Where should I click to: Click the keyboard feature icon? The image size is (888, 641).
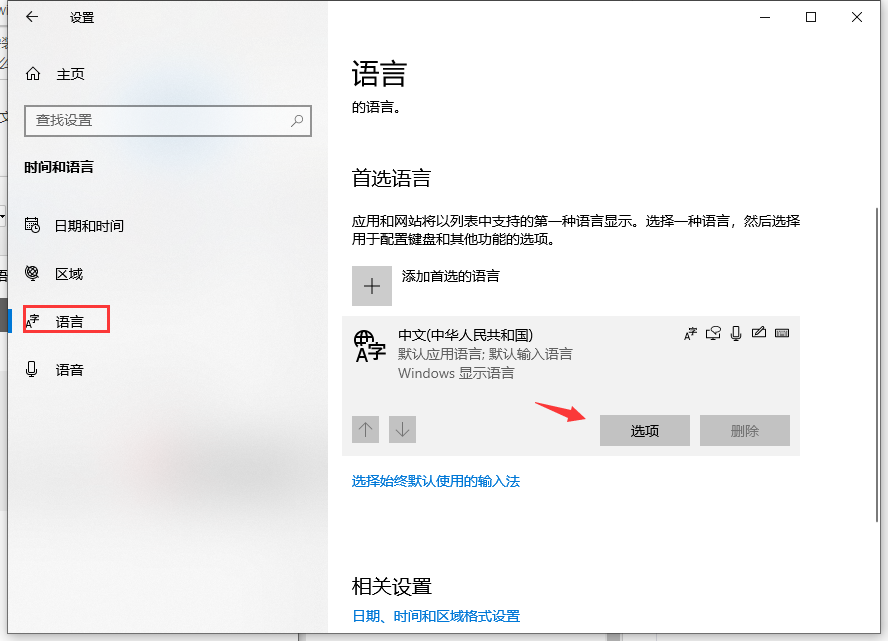(x=782, y=334)
